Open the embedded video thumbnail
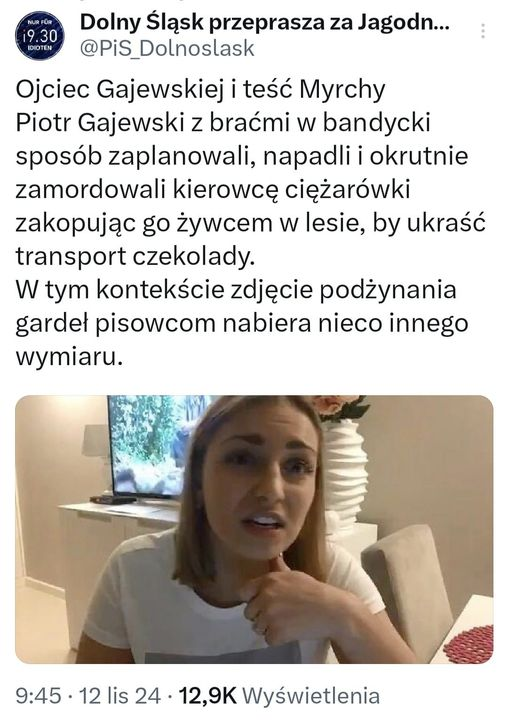Image resolution: width=508 pixels, height=720 pixels. 254,529
